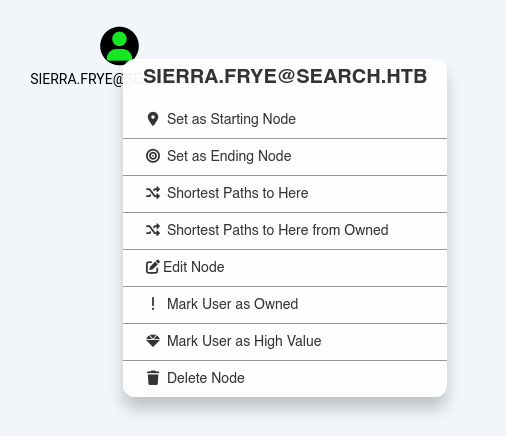
Task: Click the pencil edit icon for Edit Node
Action: click(x=153, y=267)
